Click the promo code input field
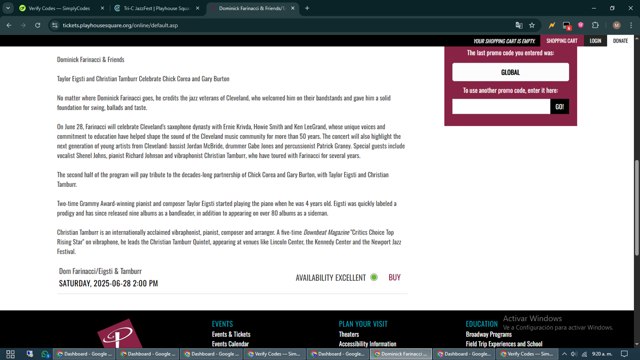This screenshot has height=360, width=640. coord(501,107)
